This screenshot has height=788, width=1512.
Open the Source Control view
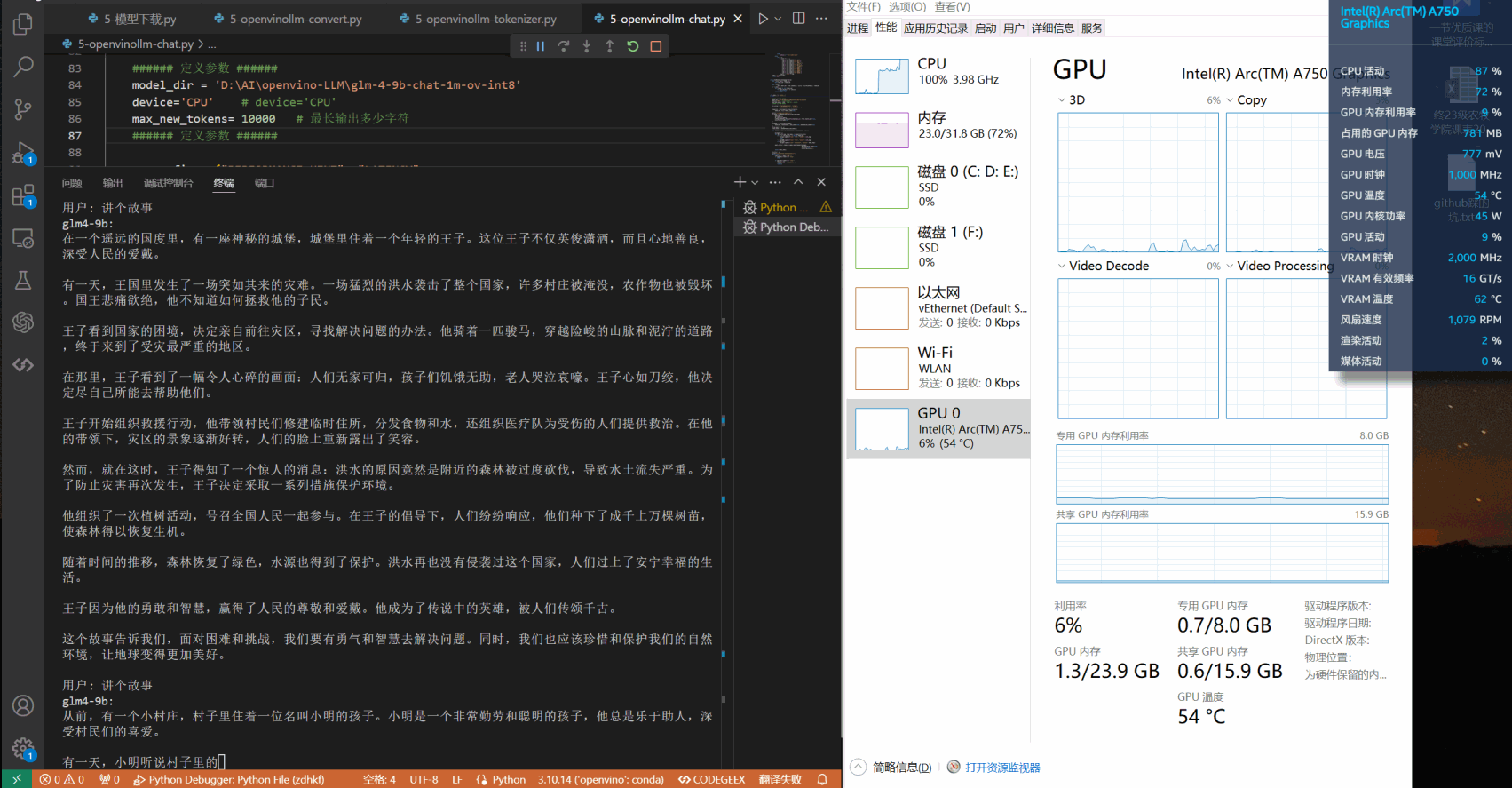point(23,109)
